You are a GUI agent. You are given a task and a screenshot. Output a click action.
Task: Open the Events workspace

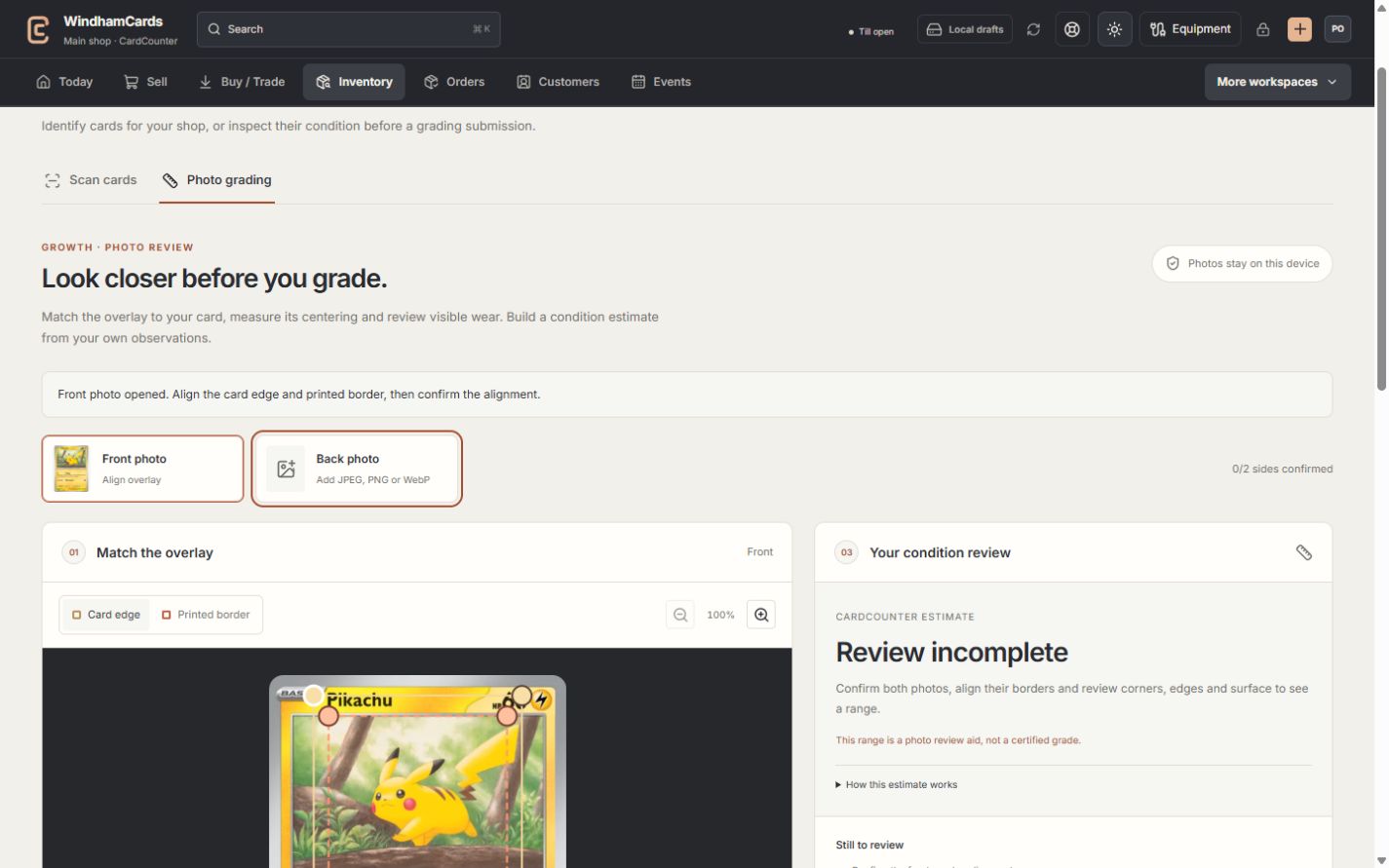661,82
